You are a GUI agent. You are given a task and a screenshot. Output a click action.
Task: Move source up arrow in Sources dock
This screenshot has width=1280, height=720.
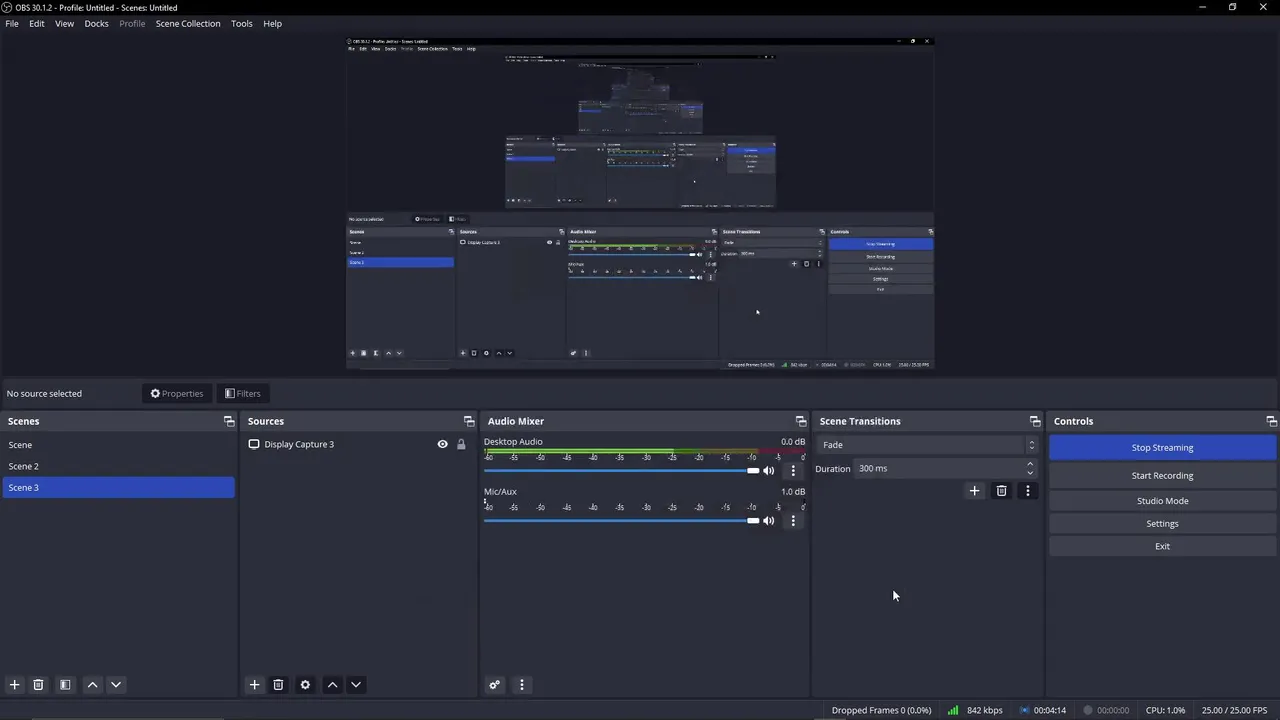tap(332, 685)
